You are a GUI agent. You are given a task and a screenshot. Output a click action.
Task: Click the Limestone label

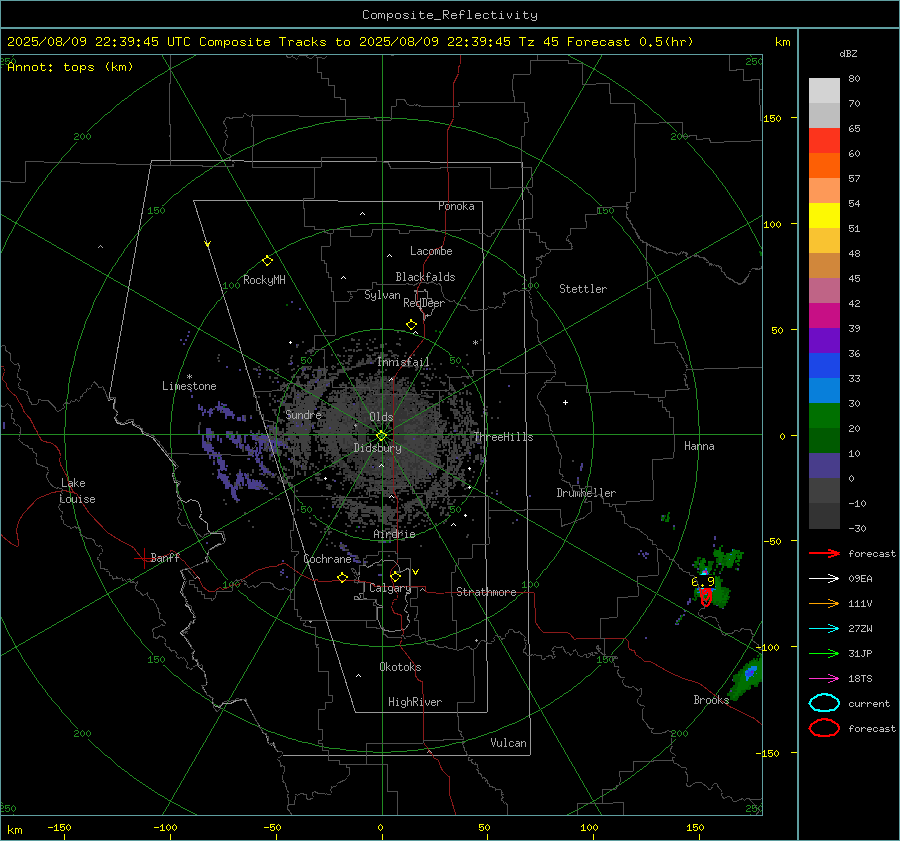[189, 386]
